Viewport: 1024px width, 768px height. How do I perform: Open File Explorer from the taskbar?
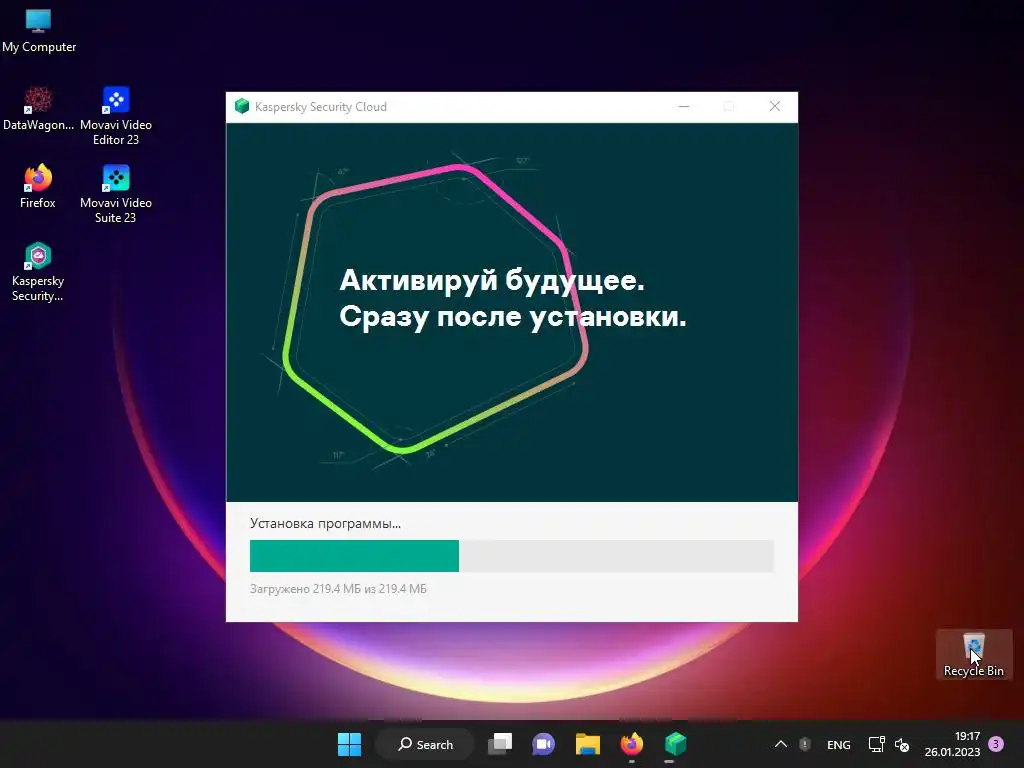[588, 744]
